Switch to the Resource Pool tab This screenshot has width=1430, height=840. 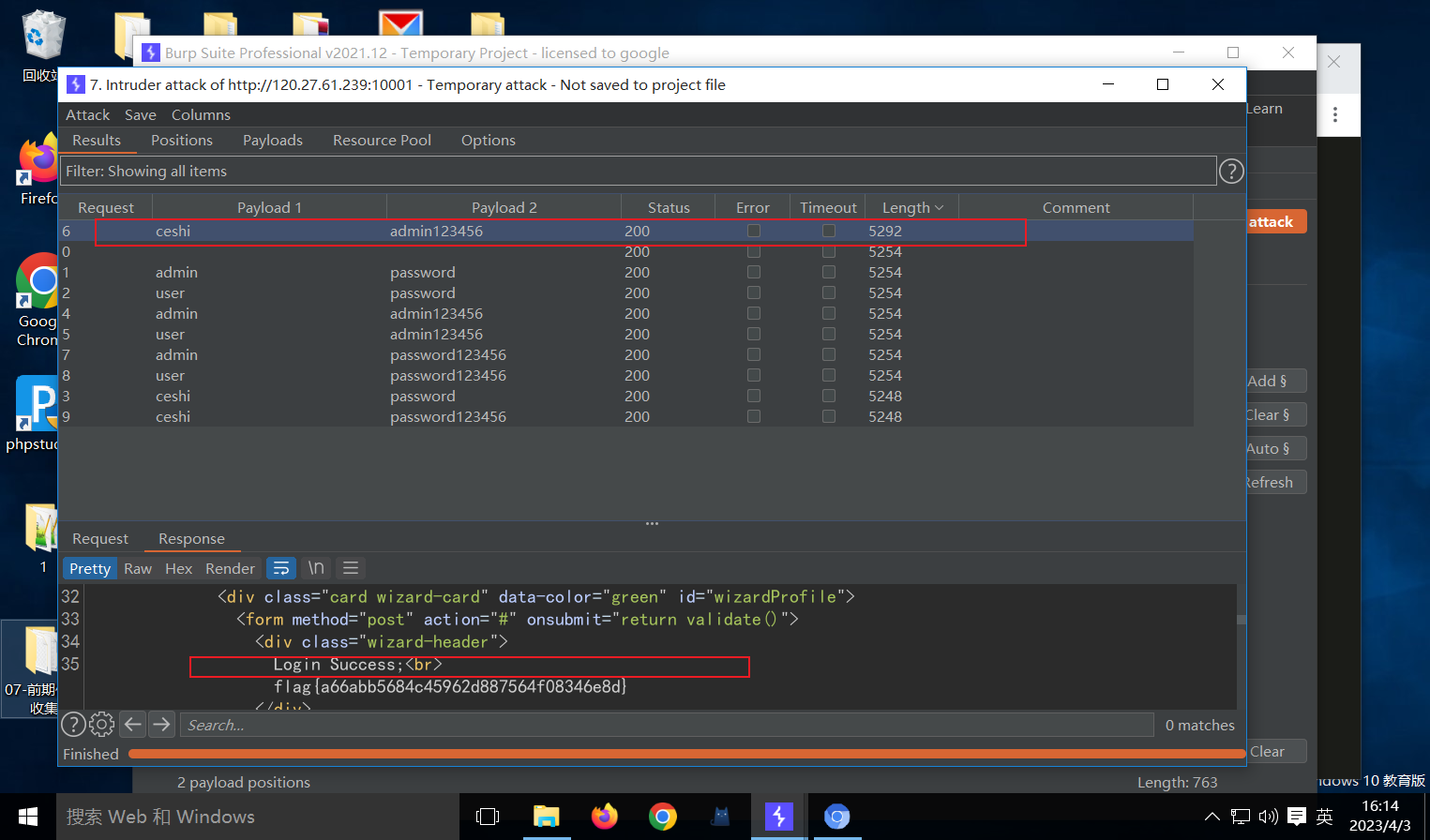382,140
